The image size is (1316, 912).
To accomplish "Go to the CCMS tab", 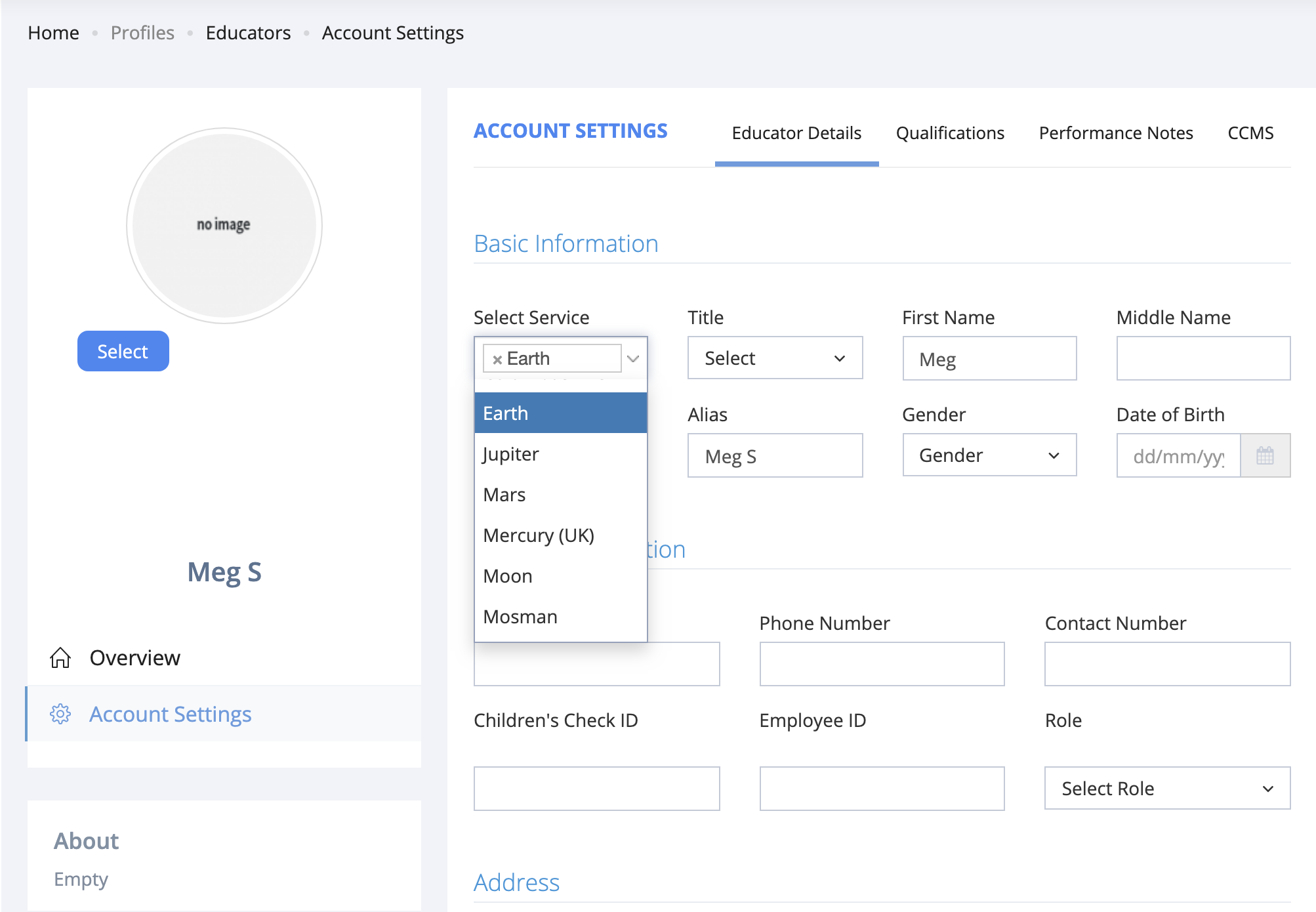I will point(1250,133).
